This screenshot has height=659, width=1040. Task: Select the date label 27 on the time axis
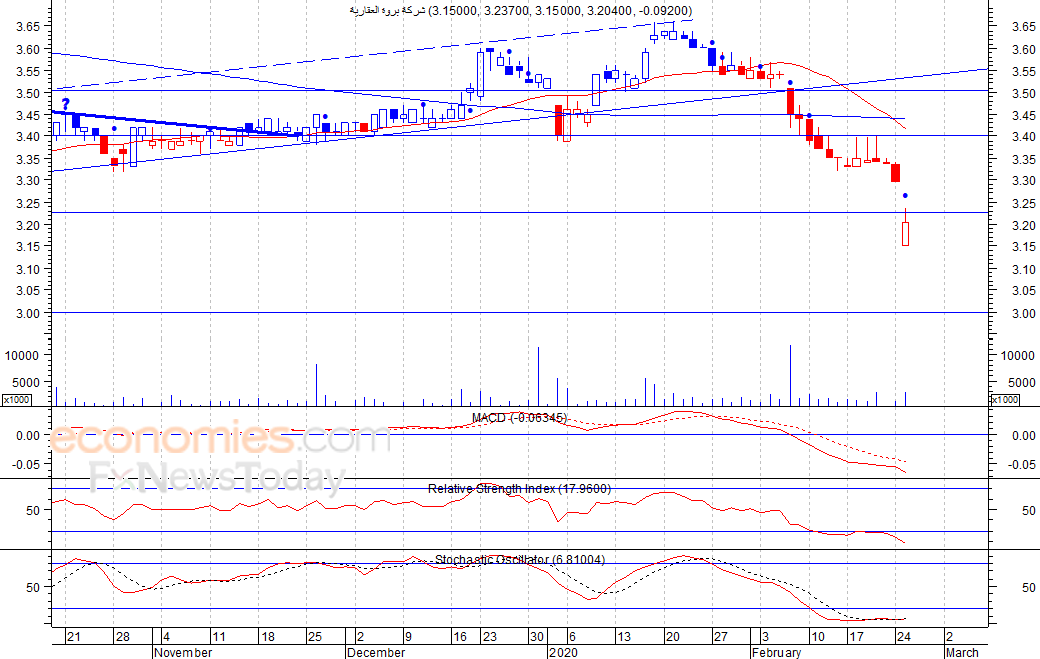[720, 636]
